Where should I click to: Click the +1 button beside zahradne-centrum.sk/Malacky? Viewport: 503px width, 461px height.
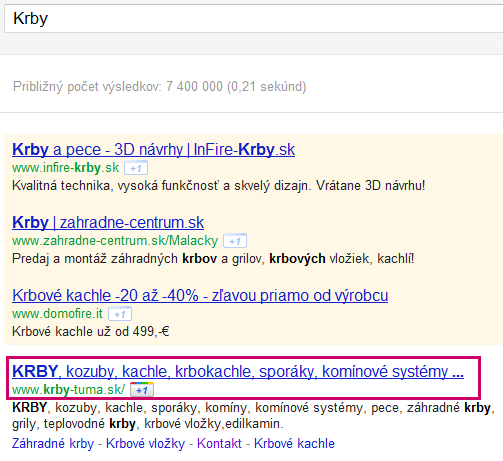(235, 241)
